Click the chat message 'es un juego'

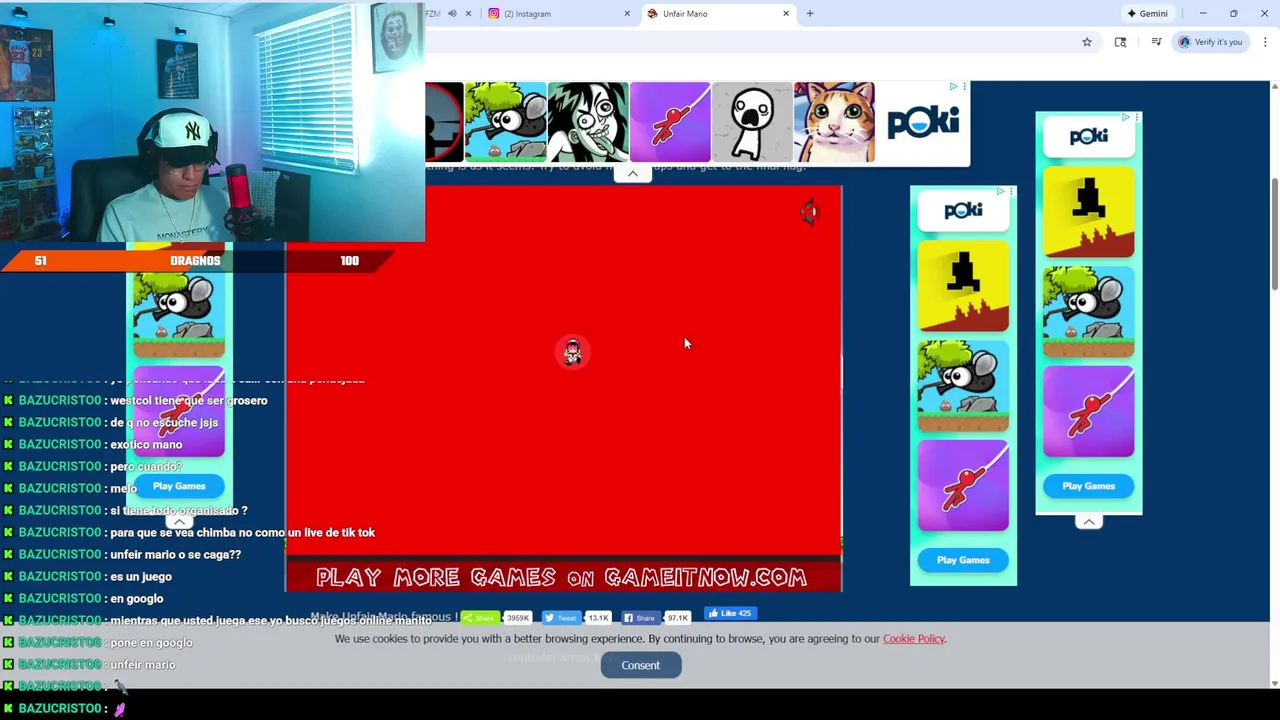tap(141, 576)
